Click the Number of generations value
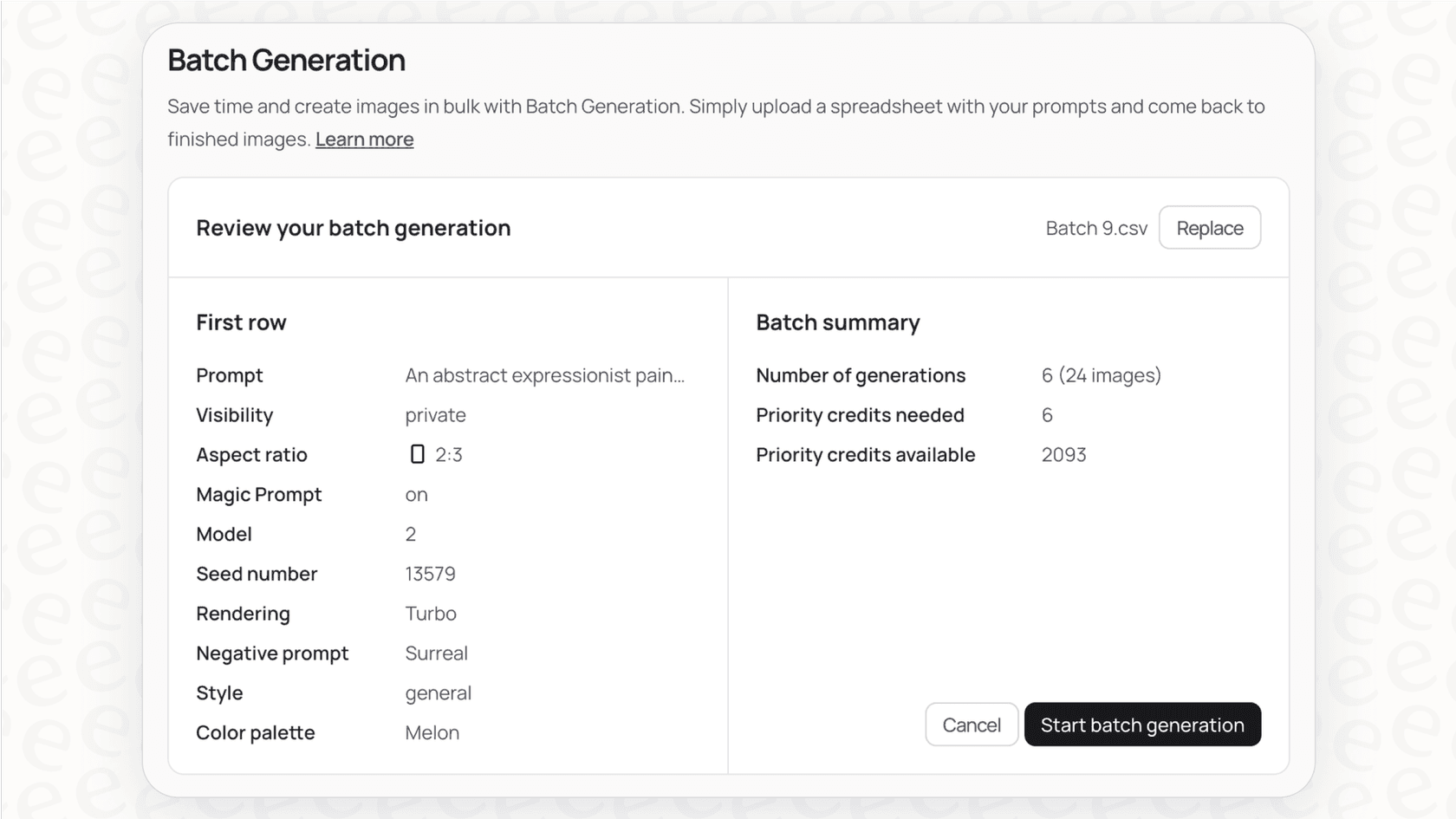Viewport: 1456px width, 819px height. click(x=1101, y=375)
